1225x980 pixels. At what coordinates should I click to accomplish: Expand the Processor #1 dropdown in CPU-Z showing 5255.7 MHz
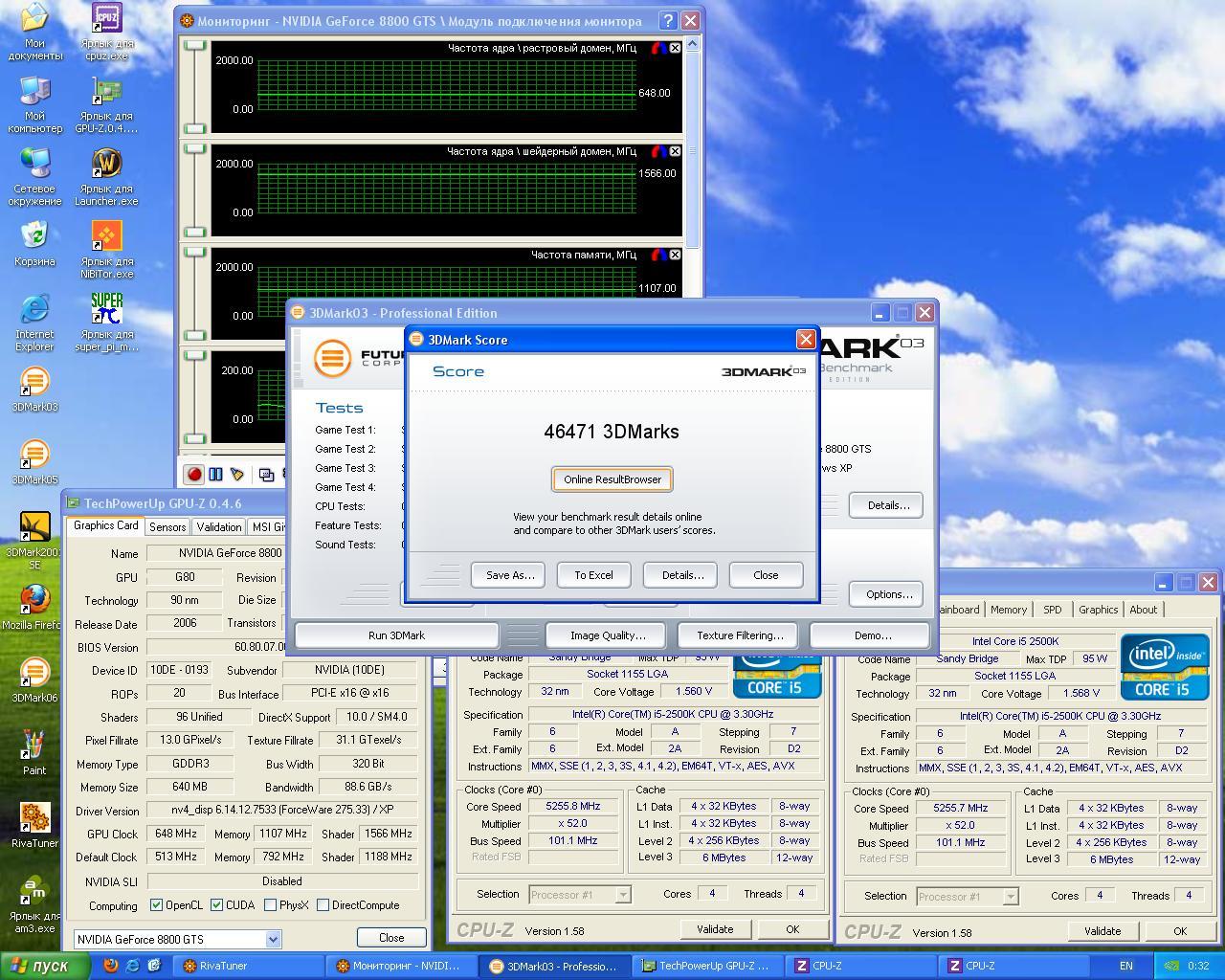click(1010, 897)
